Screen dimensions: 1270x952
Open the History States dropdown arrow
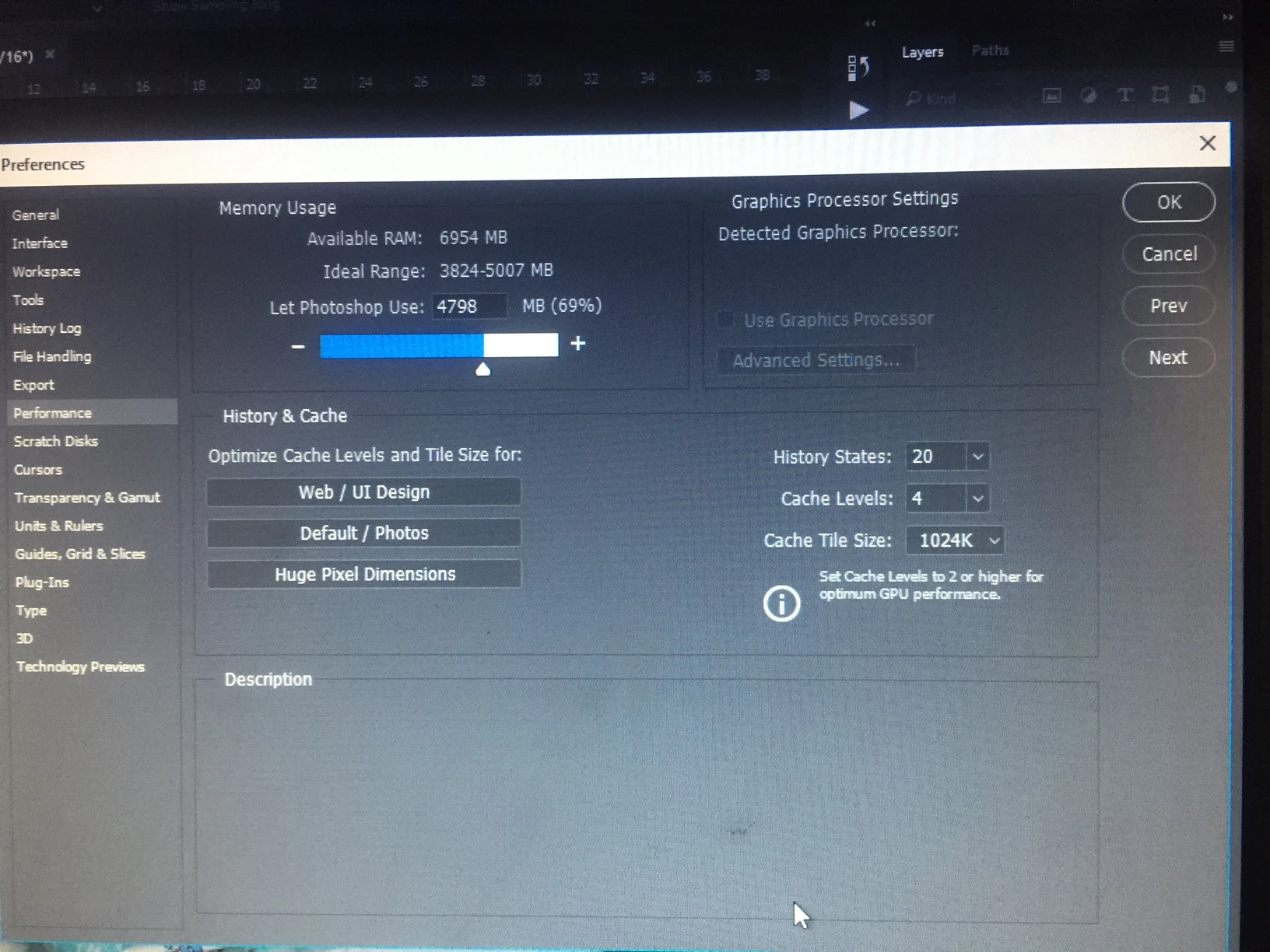[x=978, y=456]
